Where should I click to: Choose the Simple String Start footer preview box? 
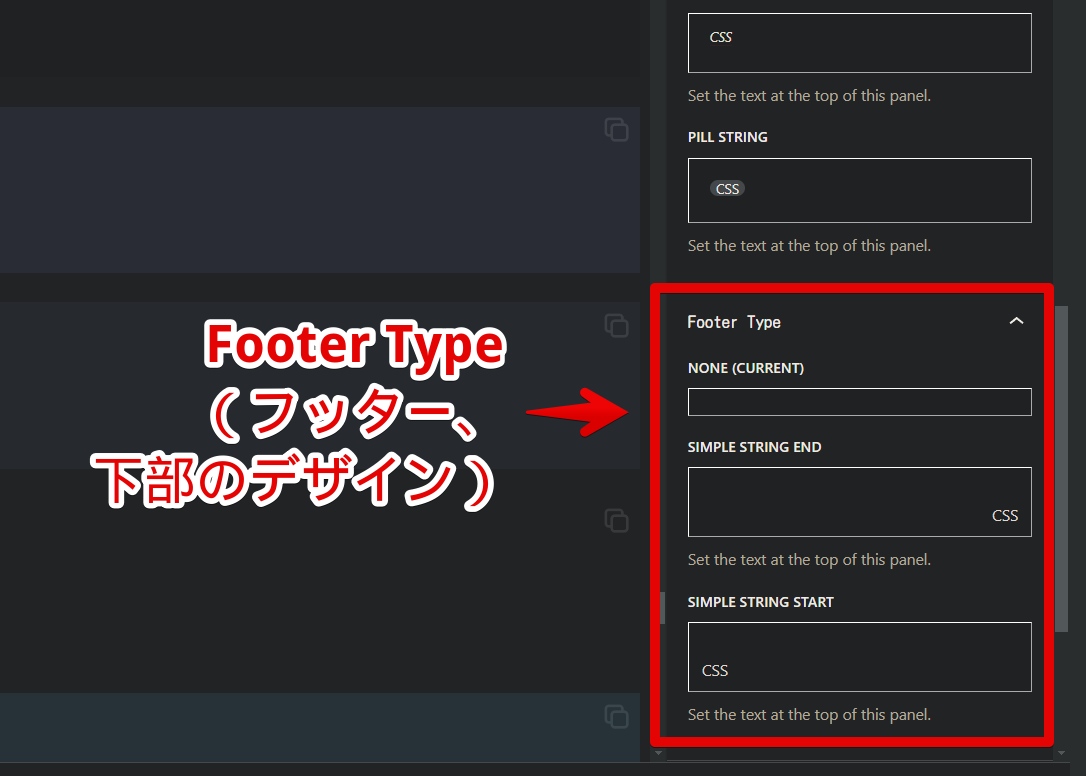[860, 657]
